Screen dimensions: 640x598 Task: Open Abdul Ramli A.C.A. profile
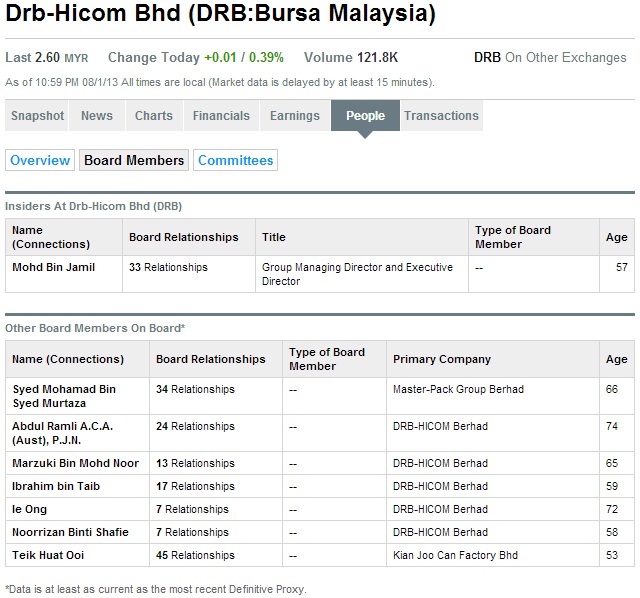[62, 433]
